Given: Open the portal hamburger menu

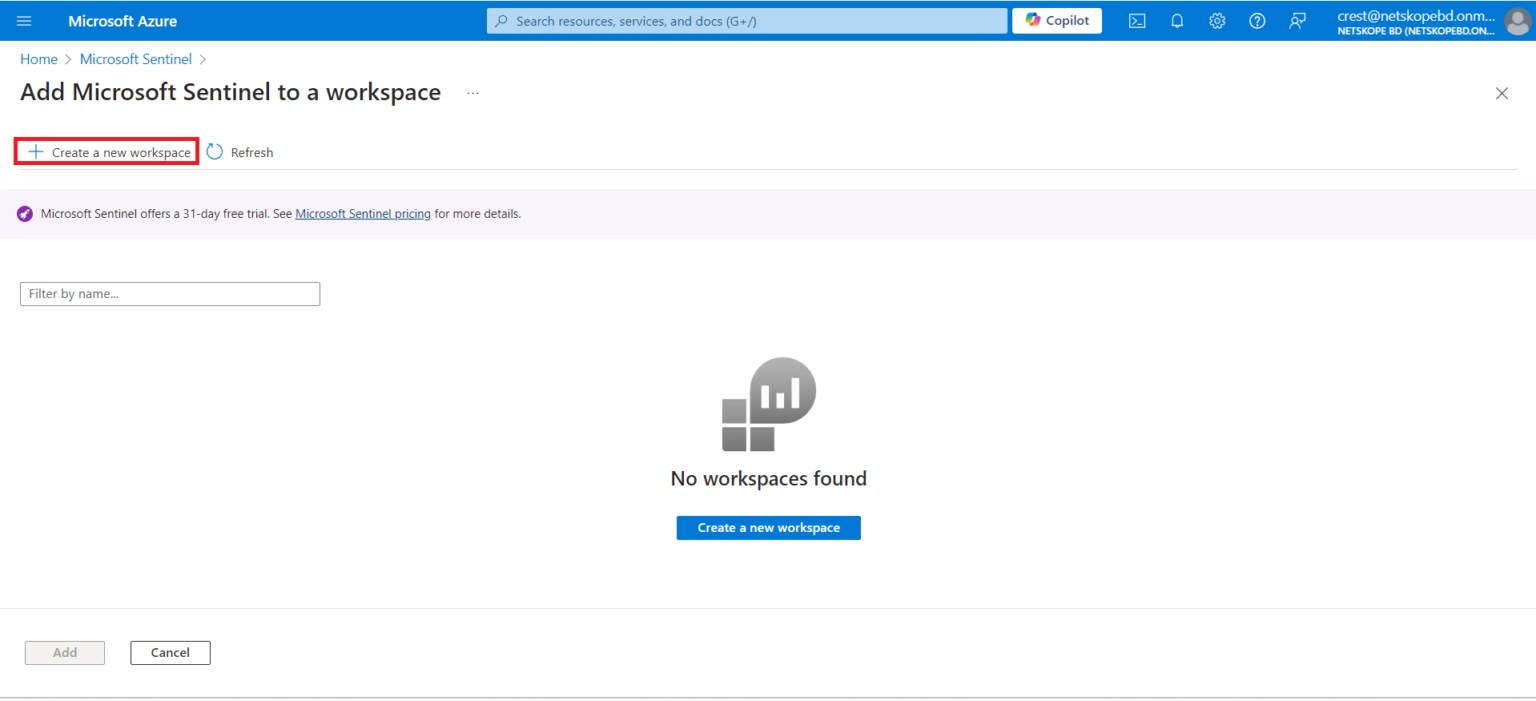Looking at the screenshot, I should [24, 20].
